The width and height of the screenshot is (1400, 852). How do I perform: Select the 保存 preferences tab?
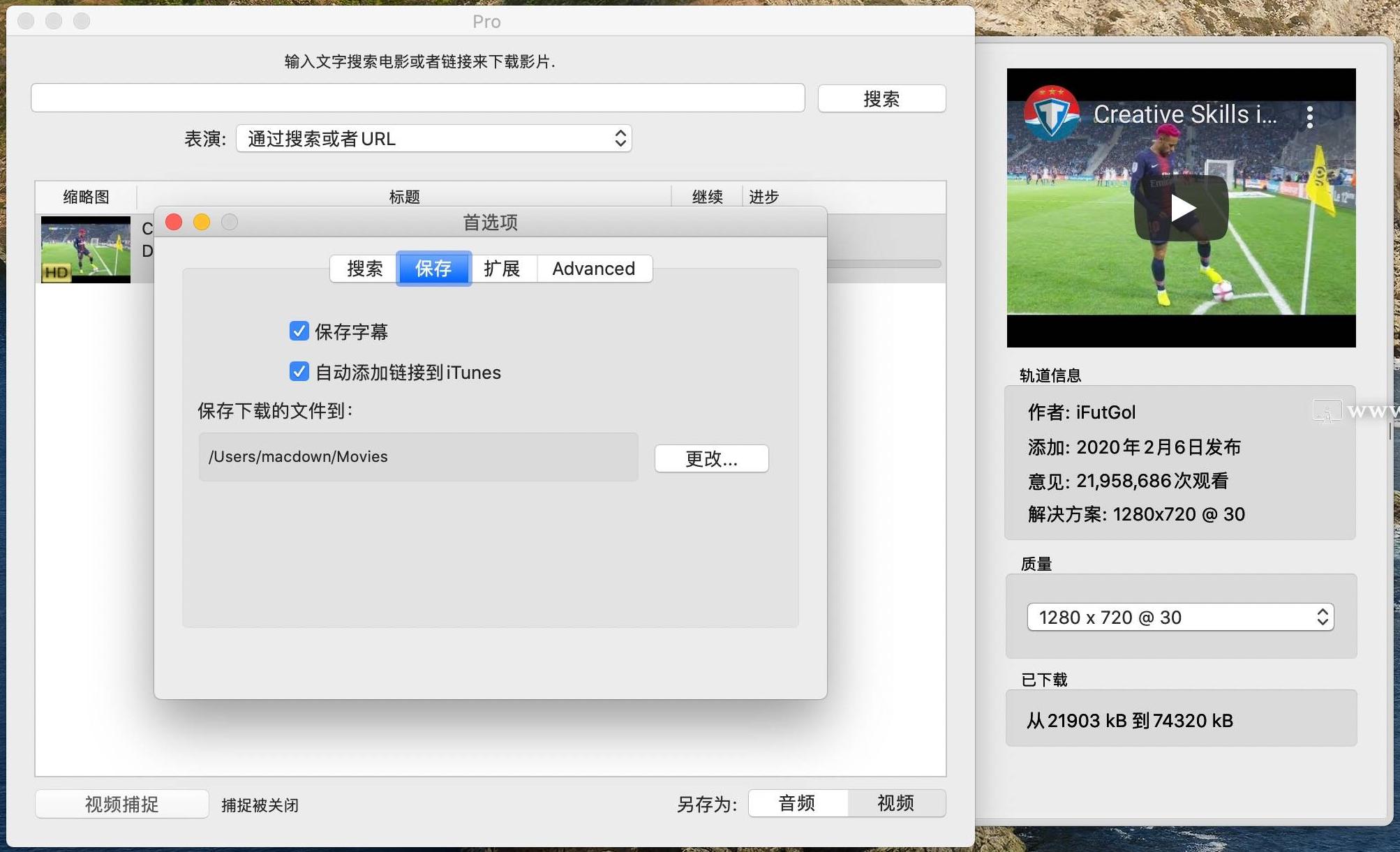tap(433, 269)
